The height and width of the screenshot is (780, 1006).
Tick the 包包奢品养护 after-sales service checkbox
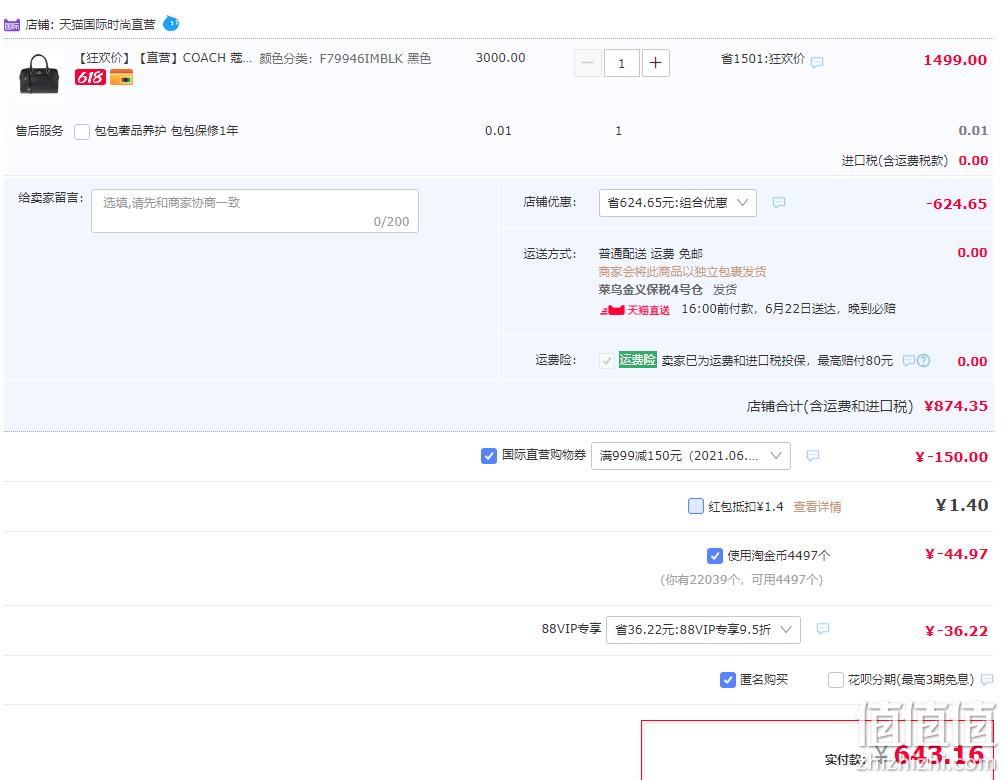click(x=82, y=131)
